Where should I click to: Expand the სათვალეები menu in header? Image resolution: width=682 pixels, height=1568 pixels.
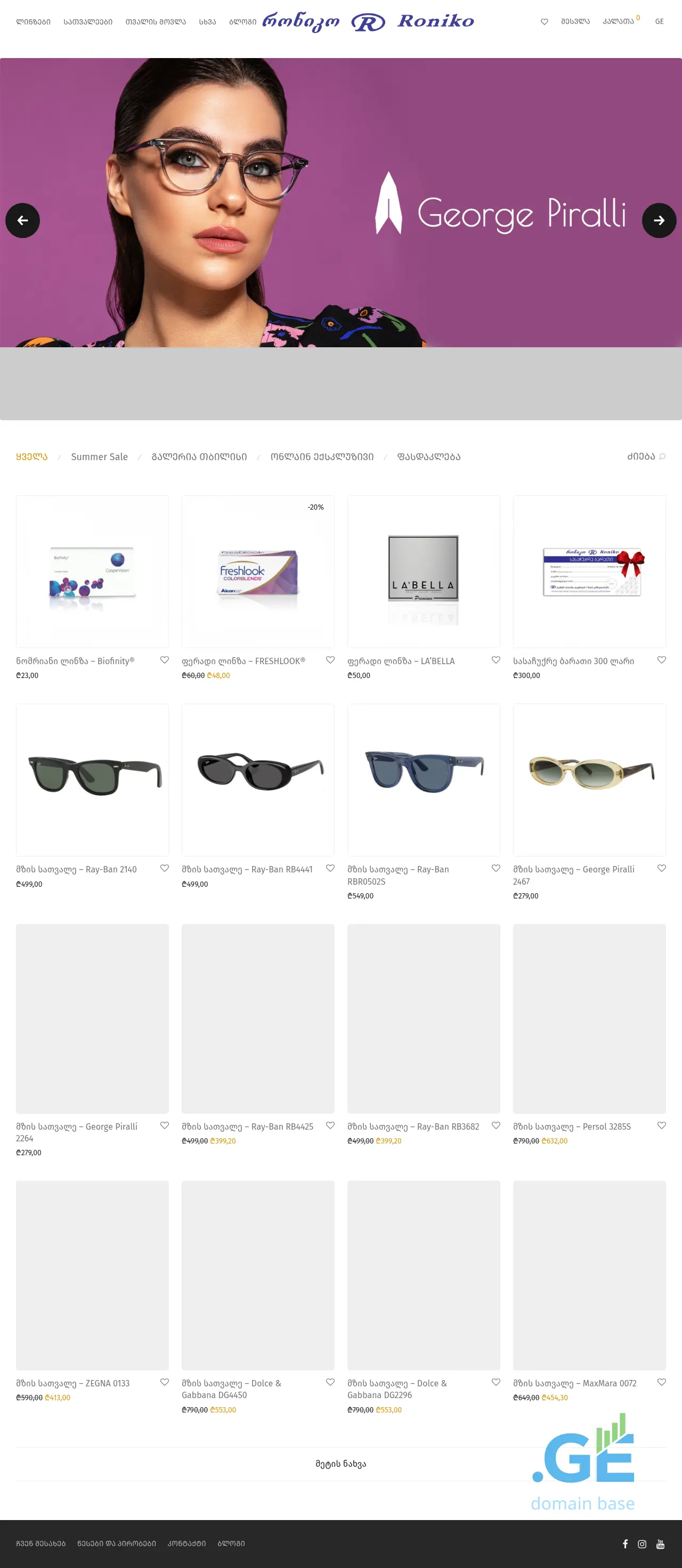pos(88,21)
